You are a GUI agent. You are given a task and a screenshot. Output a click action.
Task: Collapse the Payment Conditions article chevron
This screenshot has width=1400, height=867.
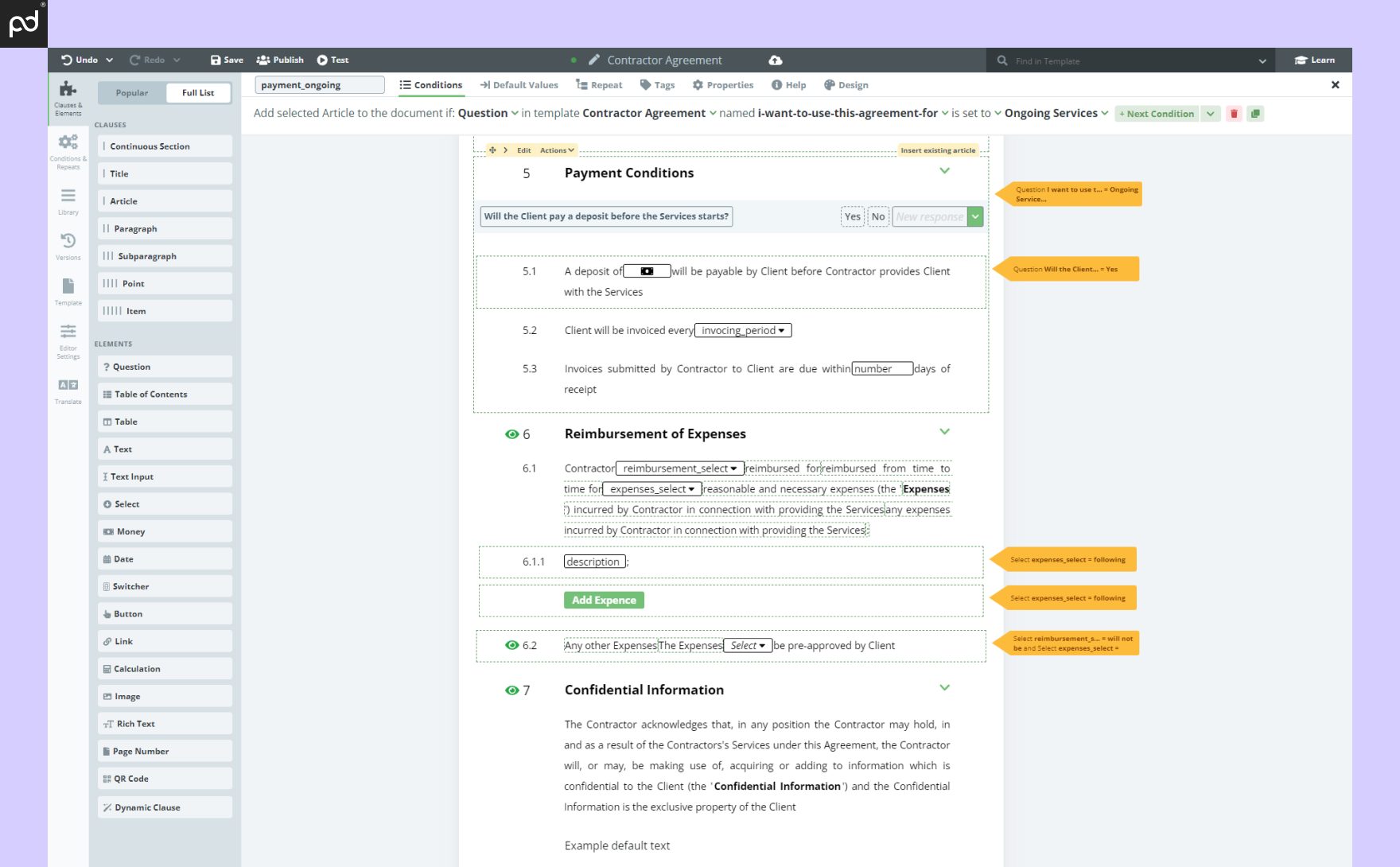pos(944,170)
